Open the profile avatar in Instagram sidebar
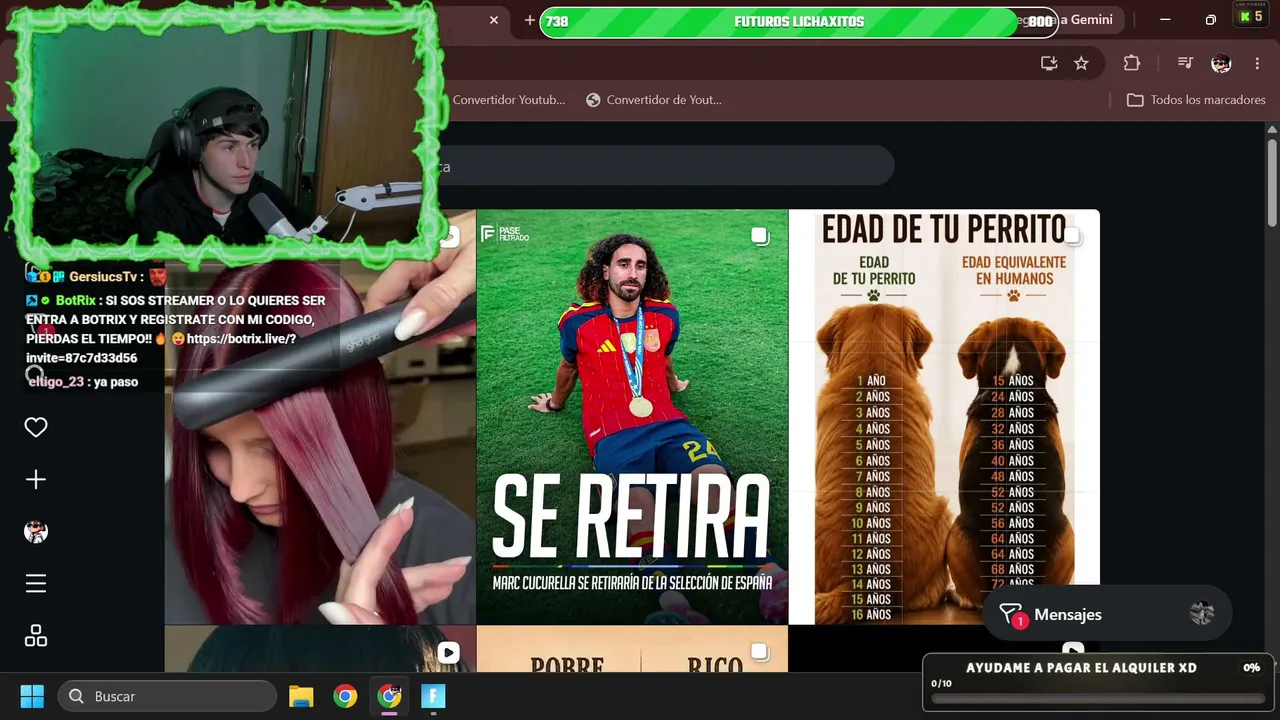Viewport: 1280px width, 720px height. 36,532
